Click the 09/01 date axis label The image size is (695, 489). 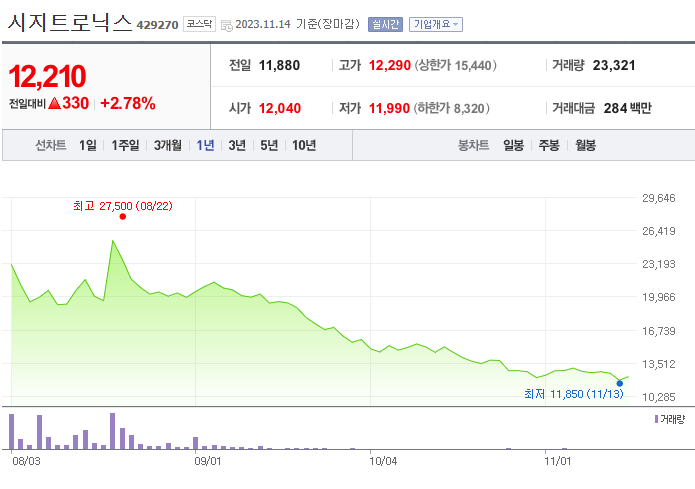tap(207, 461)
